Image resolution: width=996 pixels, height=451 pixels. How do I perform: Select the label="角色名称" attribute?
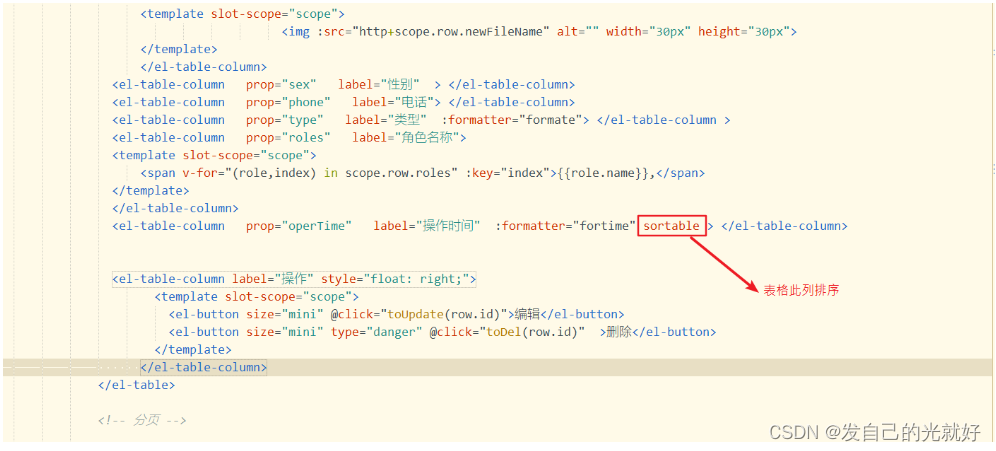click(x=407, y=138)
